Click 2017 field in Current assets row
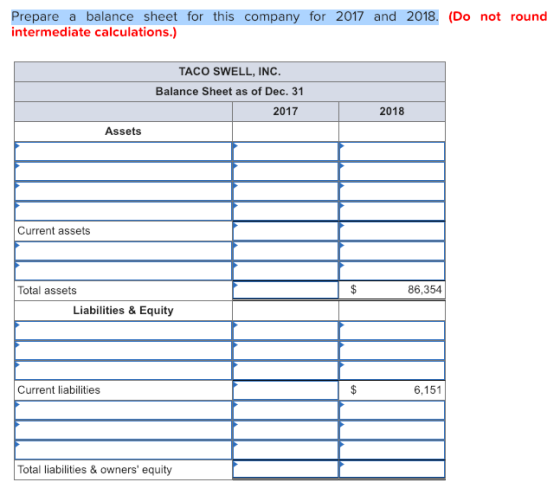This screenshot has height=495, width=560. (285, 231)
